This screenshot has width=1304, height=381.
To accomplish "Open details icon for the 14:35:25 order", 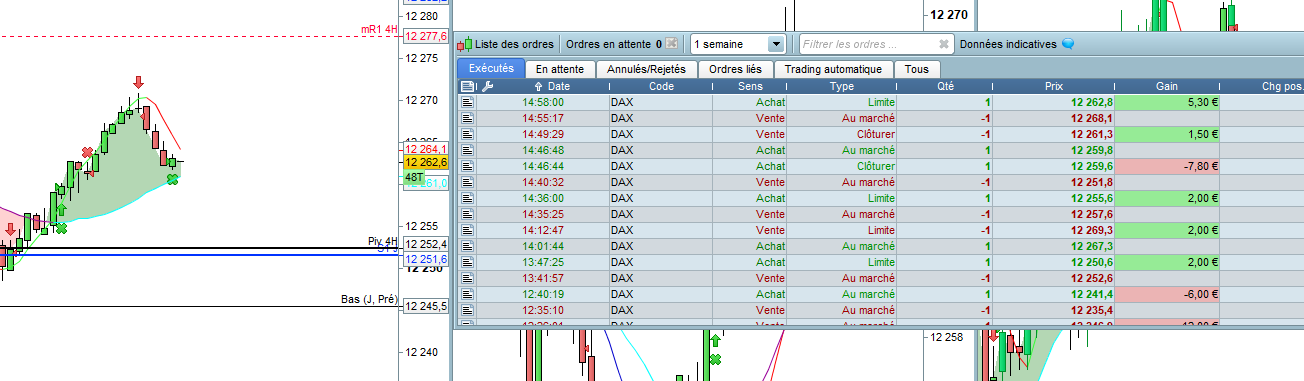I will point(467,214).
